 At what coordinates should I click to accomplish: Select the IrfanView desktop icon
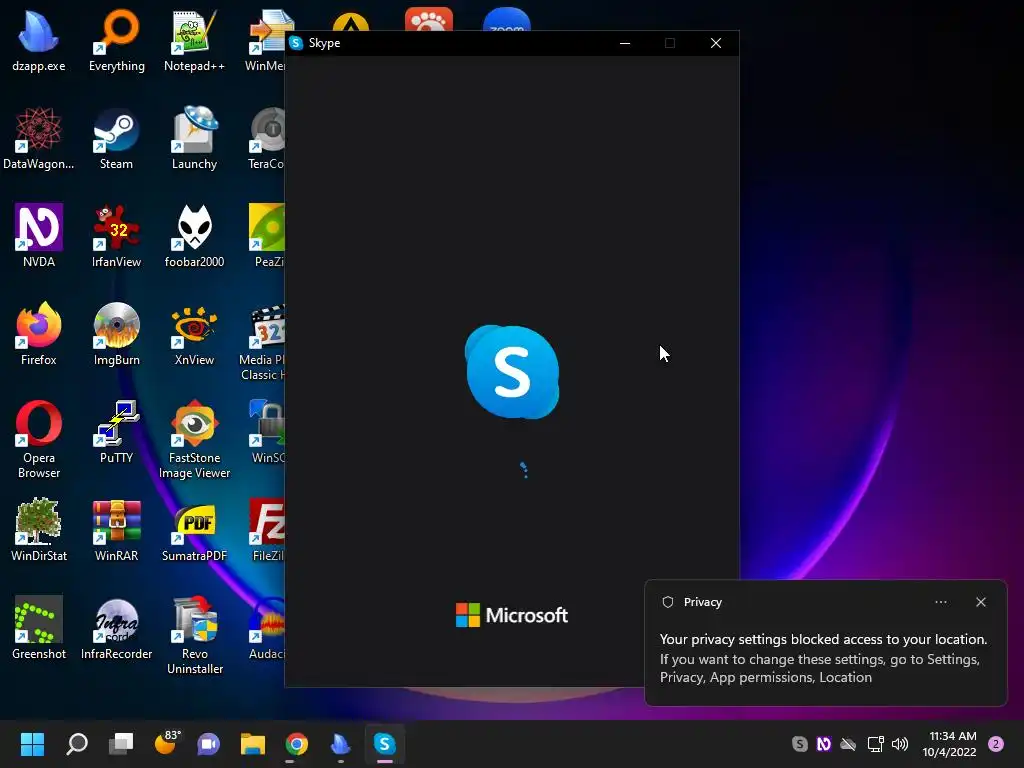coord(116,236)
